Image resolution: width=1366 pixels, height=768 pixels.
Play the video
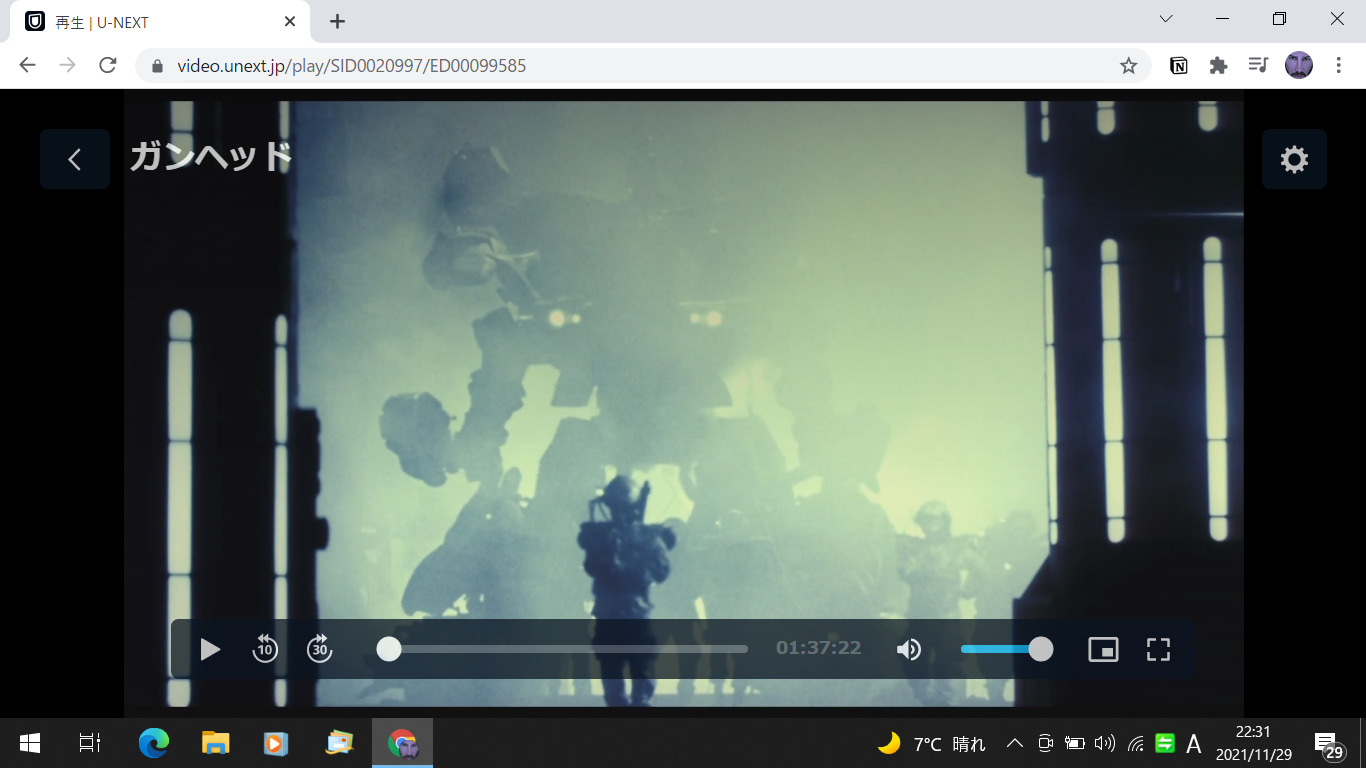(x=210, y=649)
